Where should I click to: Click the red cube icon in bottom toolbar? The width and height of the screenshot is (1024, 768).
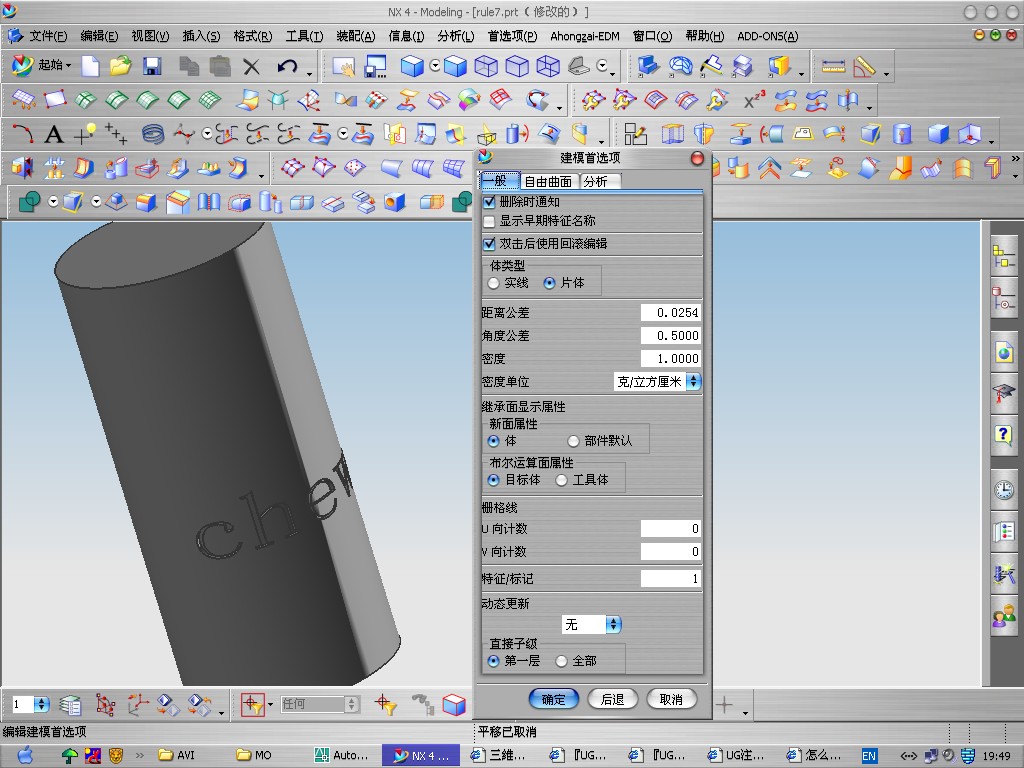454,705
